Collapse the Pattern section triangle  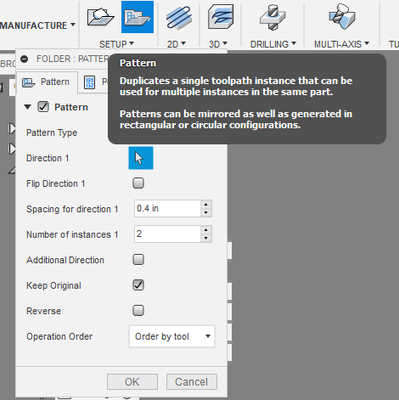(28, 107)
